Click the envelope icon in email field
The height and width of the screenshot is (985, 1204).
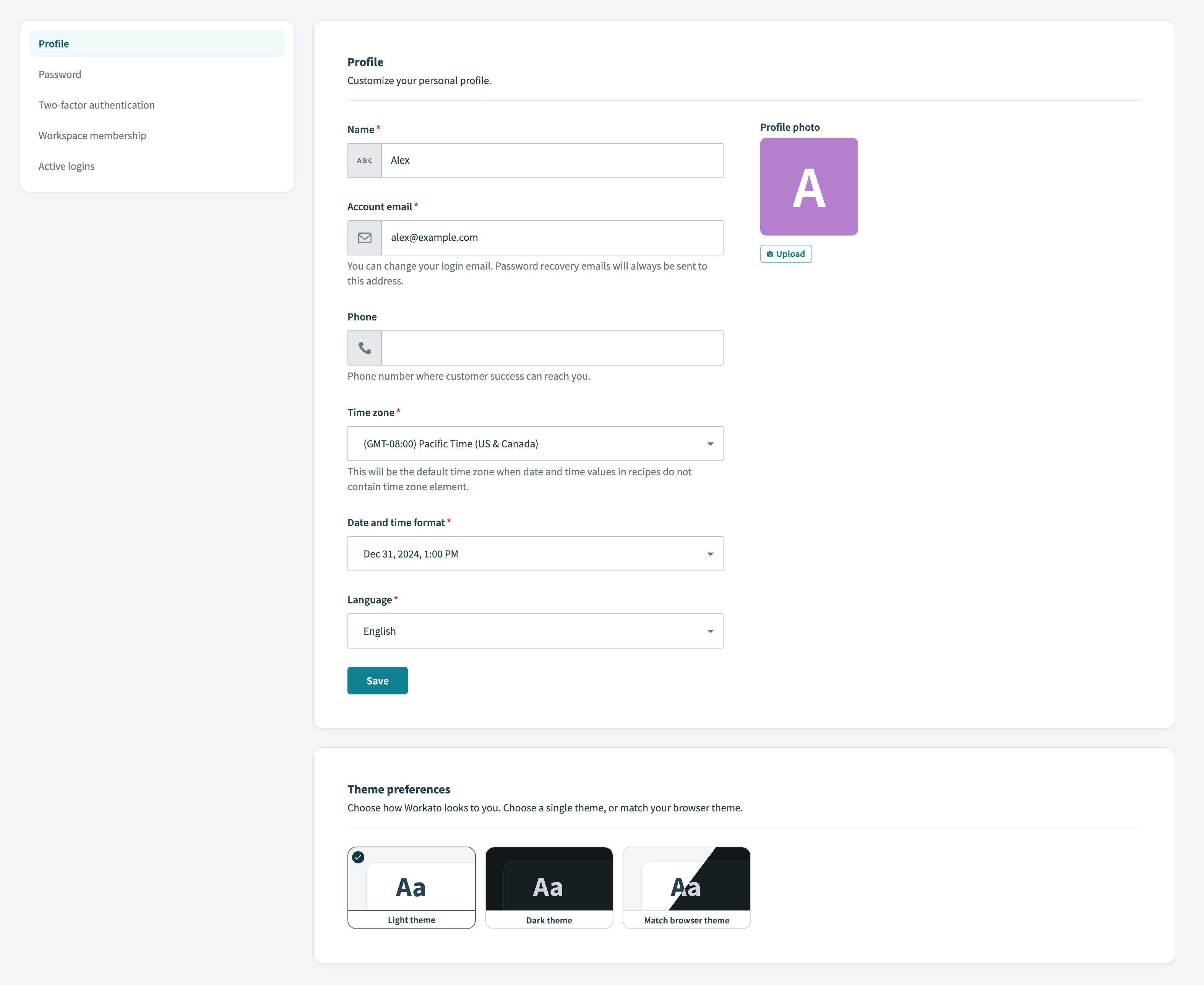click(x=365, y=238)
